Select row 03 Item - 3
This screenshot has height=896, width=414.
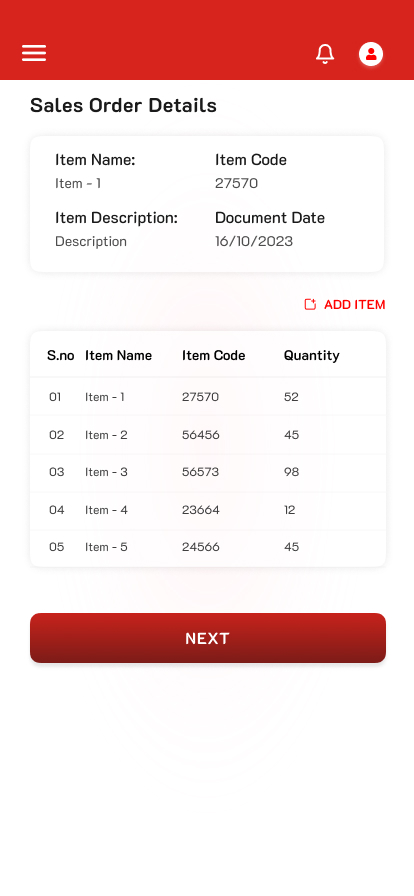(208, 472)
